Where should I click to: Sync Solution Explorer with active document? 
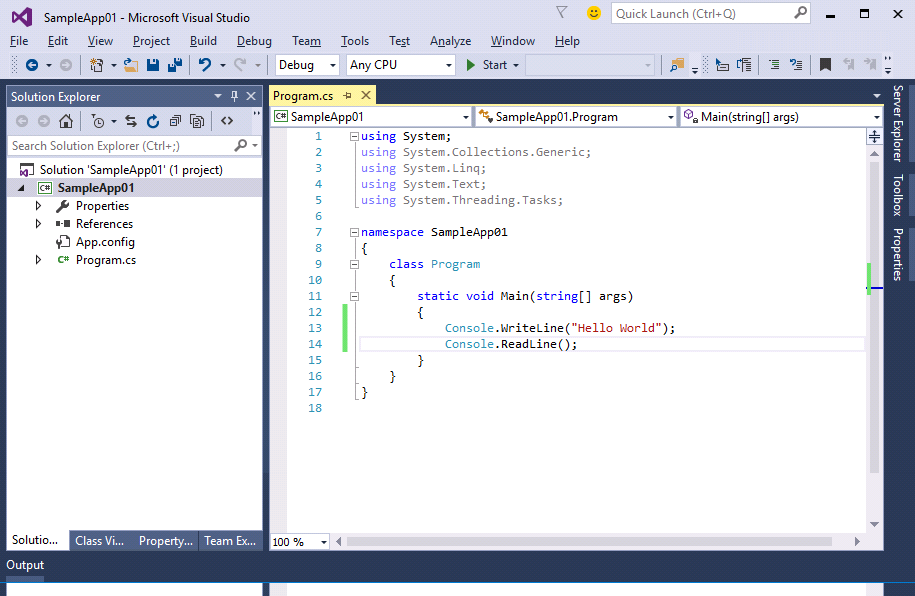click(131, 121)
